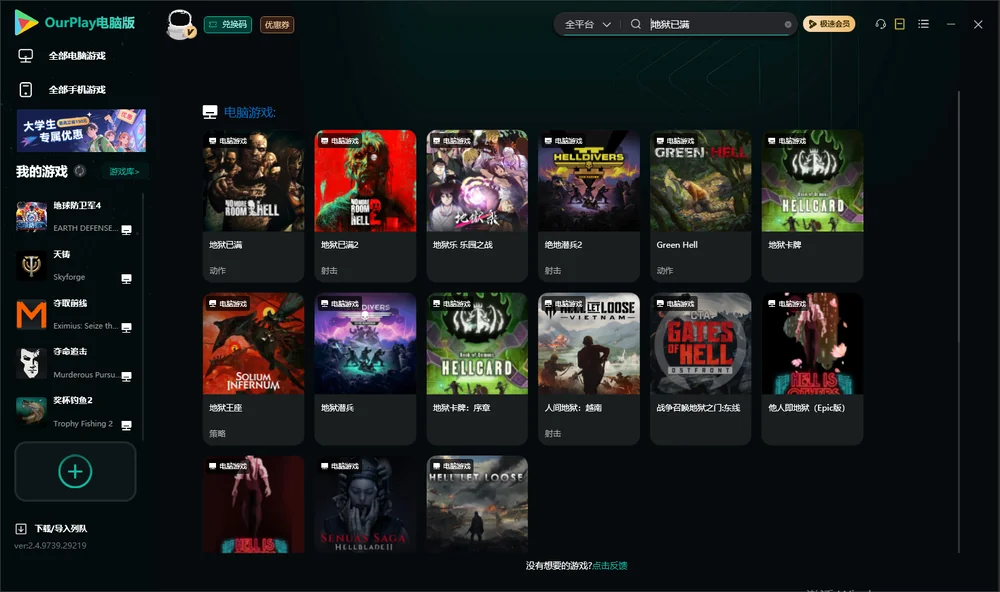Viewport: 1000px width, 592px height.
Task: Click the 电脑游戏 section monitor icon
Action: [x=210, y=112]
